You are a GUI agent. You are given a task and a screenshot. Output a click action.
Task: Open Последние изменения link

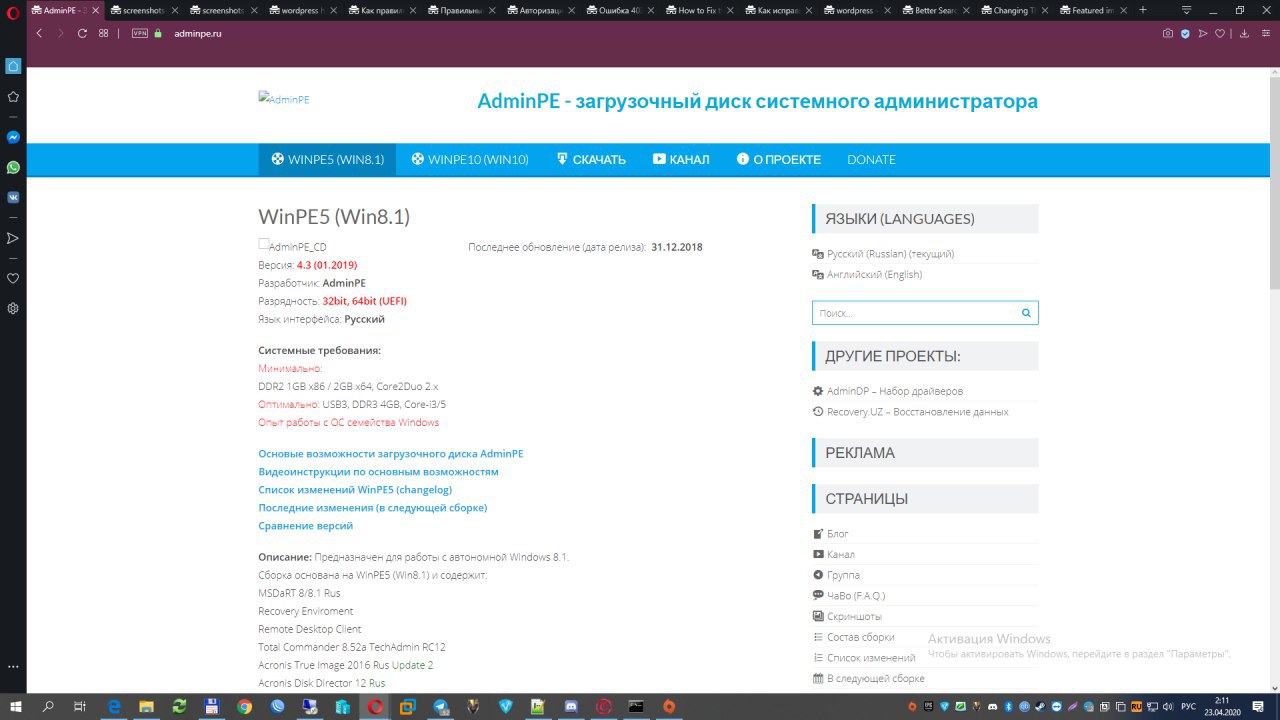372,507
